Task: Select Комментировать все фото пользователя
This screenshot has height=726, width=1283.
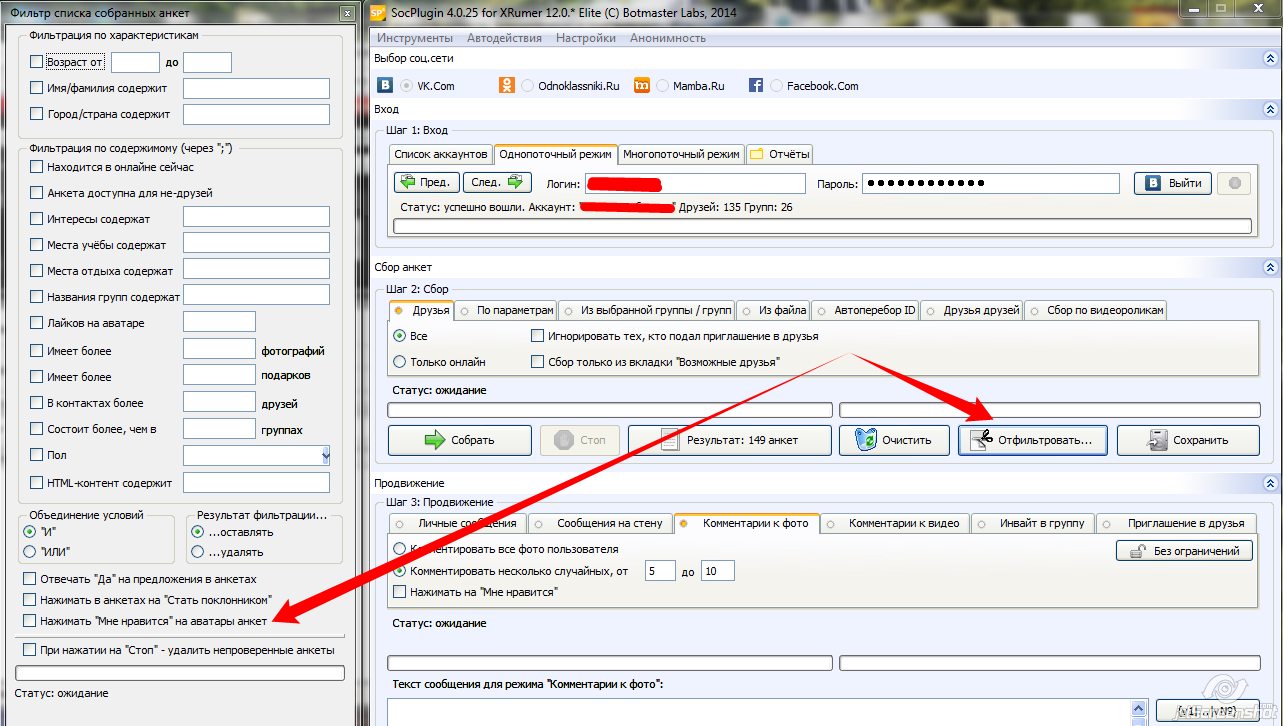Action: [400, 549]
